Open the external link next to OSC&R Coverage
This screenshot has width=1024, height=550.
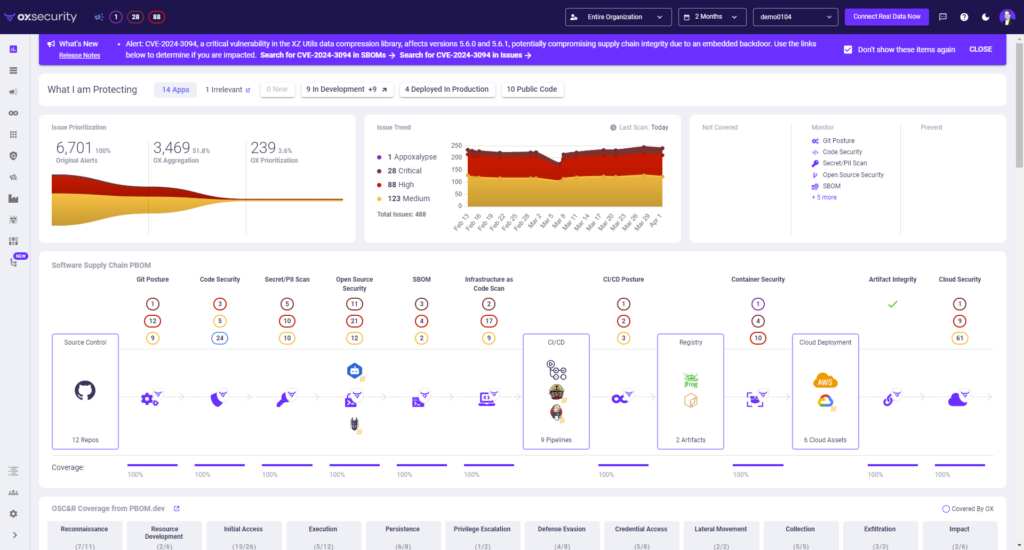tap(176, 508)
